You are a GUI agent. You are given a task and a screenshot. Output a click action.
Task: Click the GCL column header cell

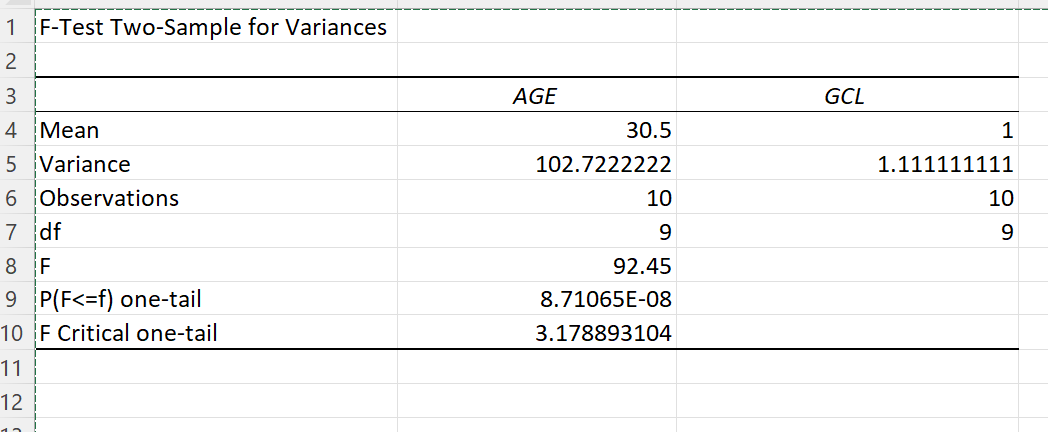(x=847, y=95)
